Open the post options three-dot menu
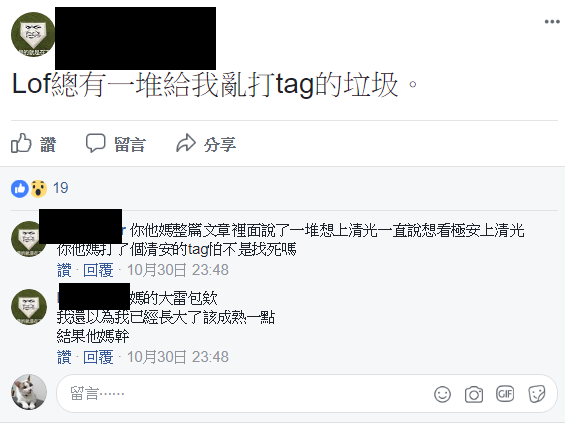565x423 pixels. (552, 22)
